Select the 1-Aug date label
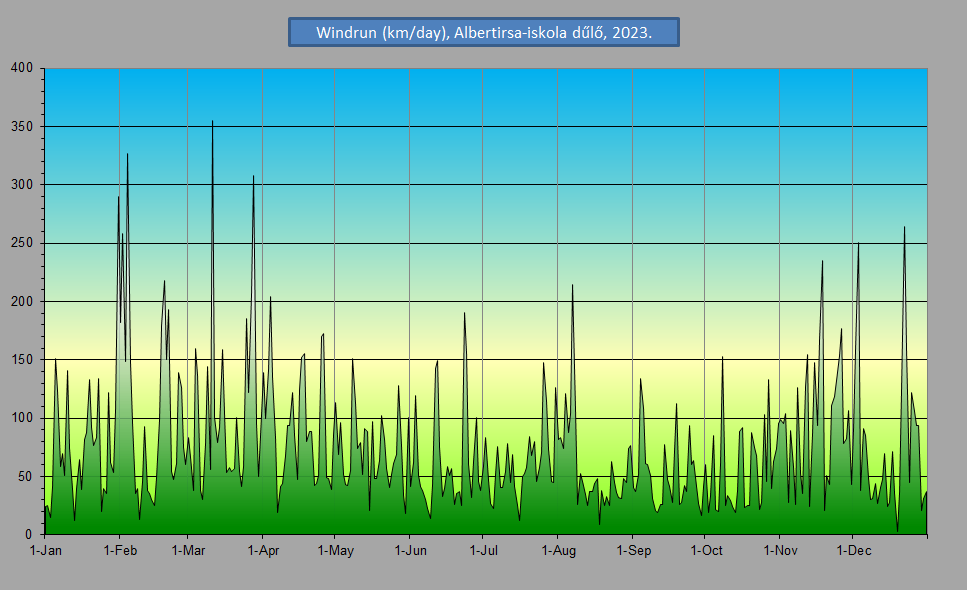Image resolution: width=967 pixels, height=590 pixels. point(558,550)
